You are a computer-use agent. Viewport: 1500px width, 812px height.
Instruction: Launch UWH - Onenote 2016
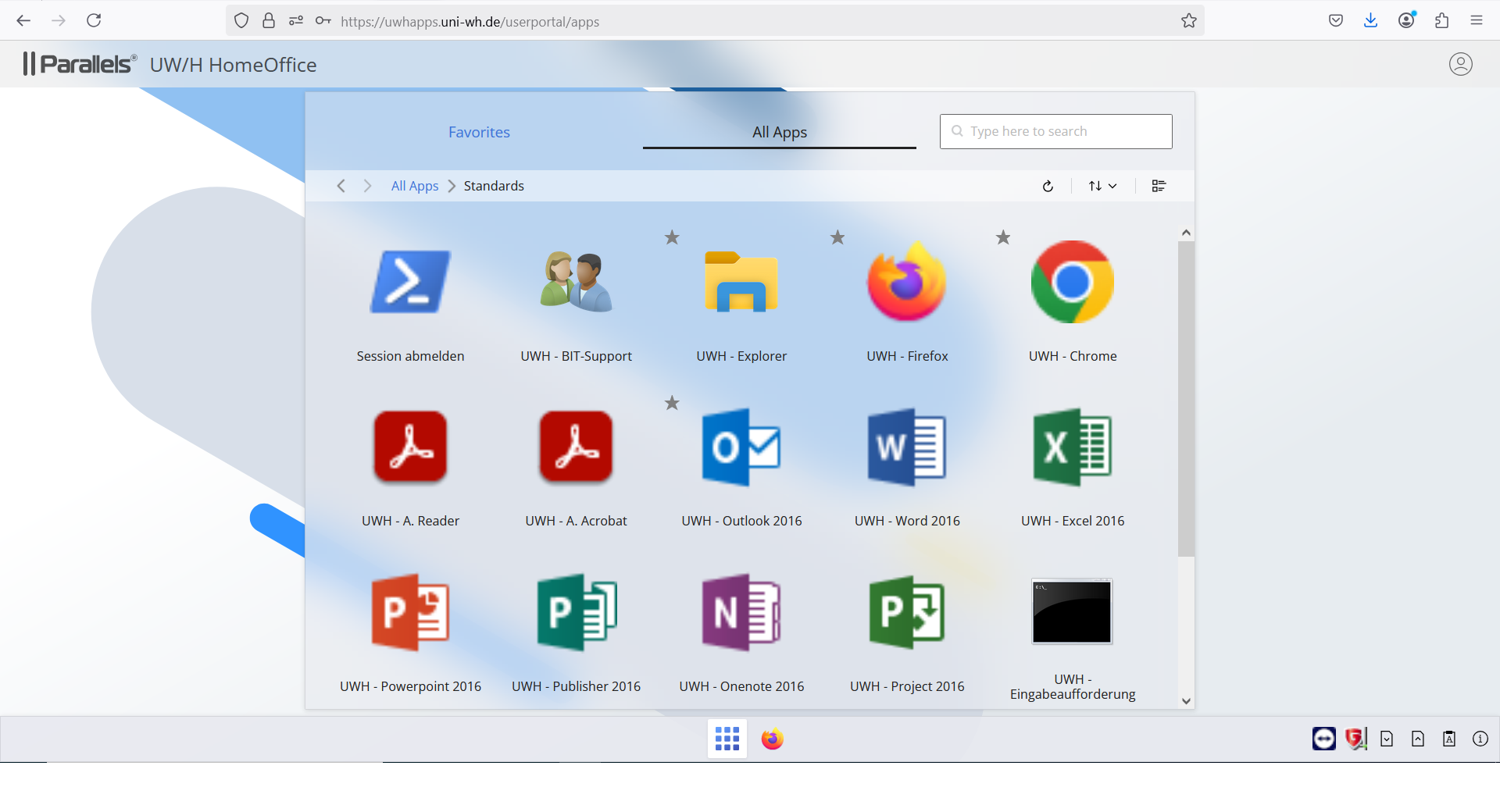pyautogui.click(x=741, y=612)
